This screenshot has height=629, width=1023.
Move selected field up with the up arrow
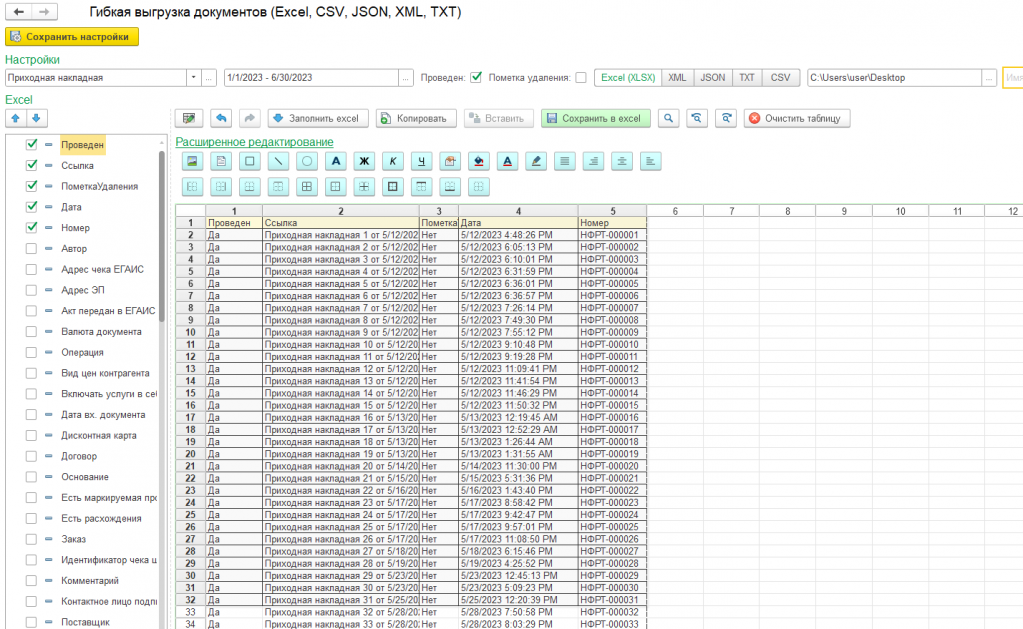coord(15,119)
